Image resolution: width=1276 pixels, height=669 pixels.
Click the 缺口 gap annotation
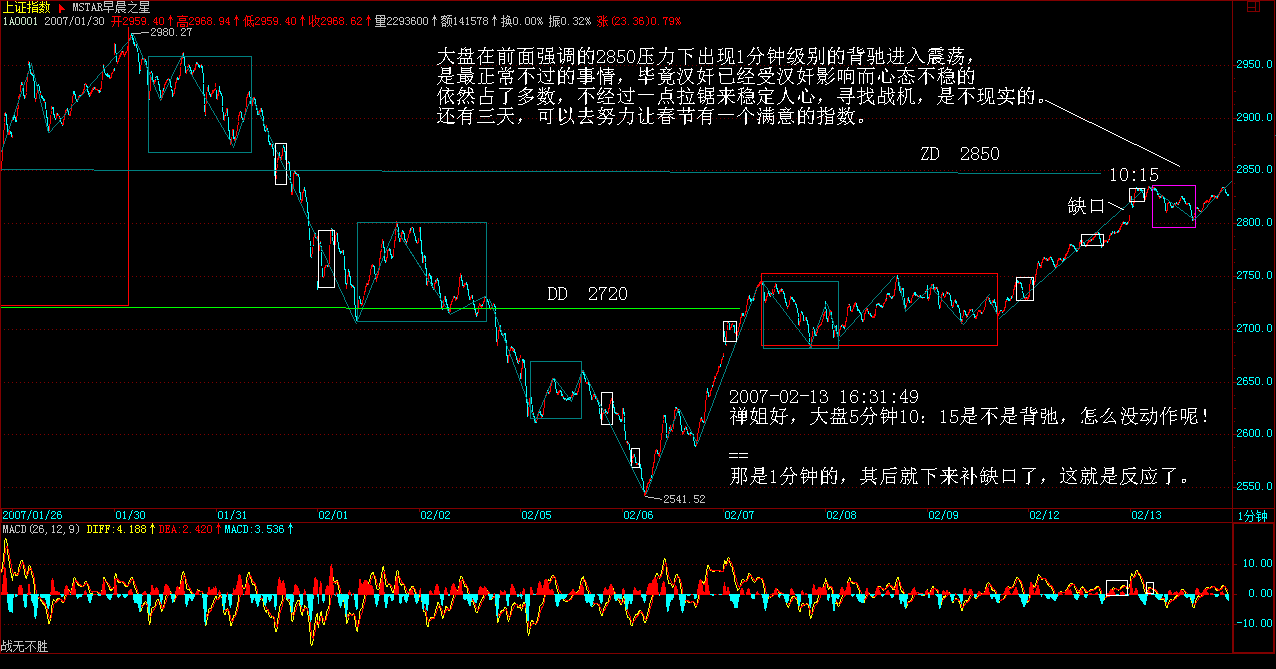tap(1086, 206)
